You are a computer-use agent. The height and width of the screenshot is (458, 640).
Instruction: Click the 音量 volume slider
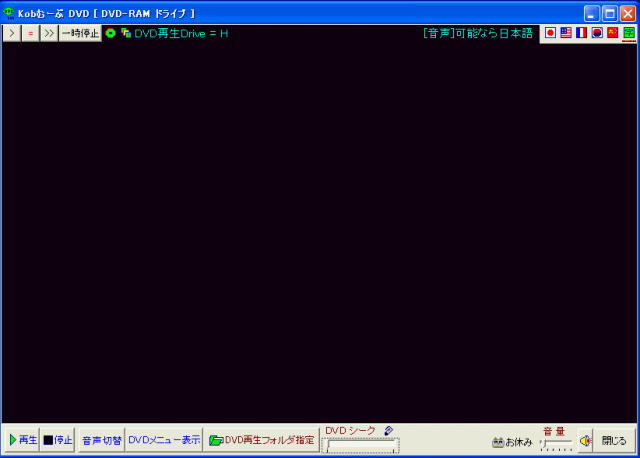[x=556, y=444]
